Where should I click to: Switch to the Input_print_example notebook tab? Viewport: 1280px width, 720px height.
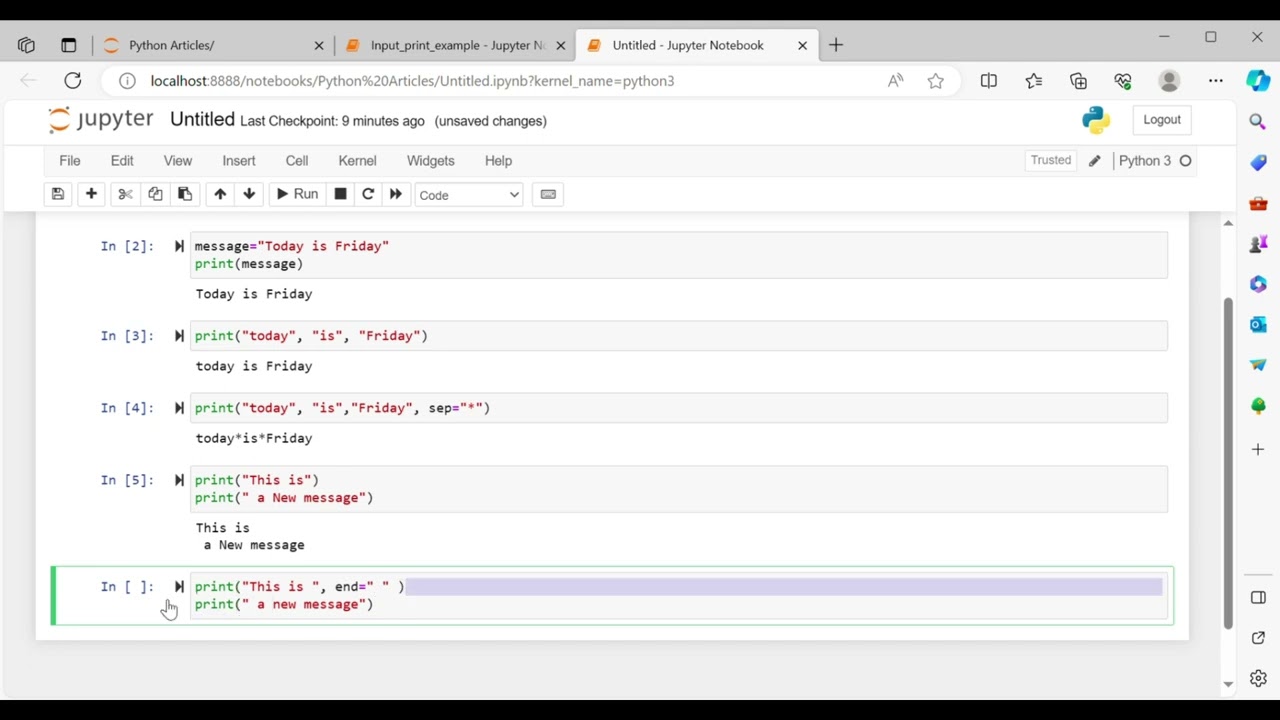pos(454,45)
